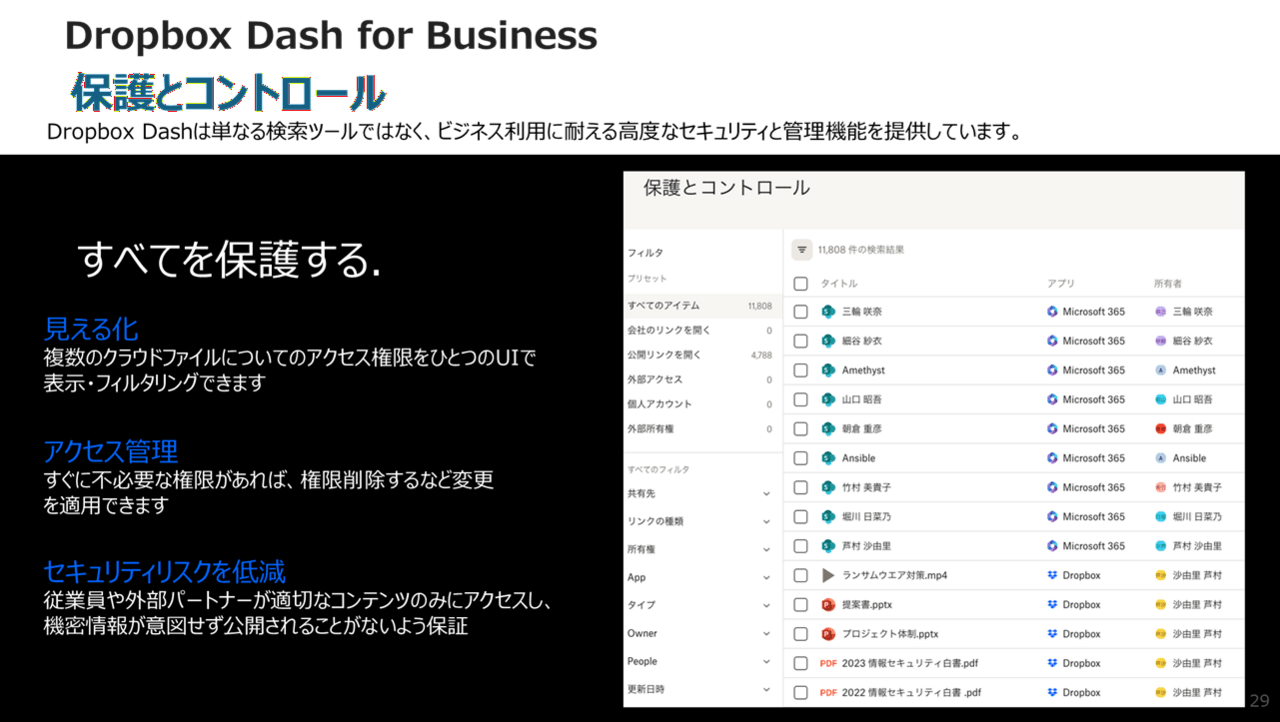
Task: Click the SharePoint icon next to 三輪 咲奈
Action: (828, 312)
